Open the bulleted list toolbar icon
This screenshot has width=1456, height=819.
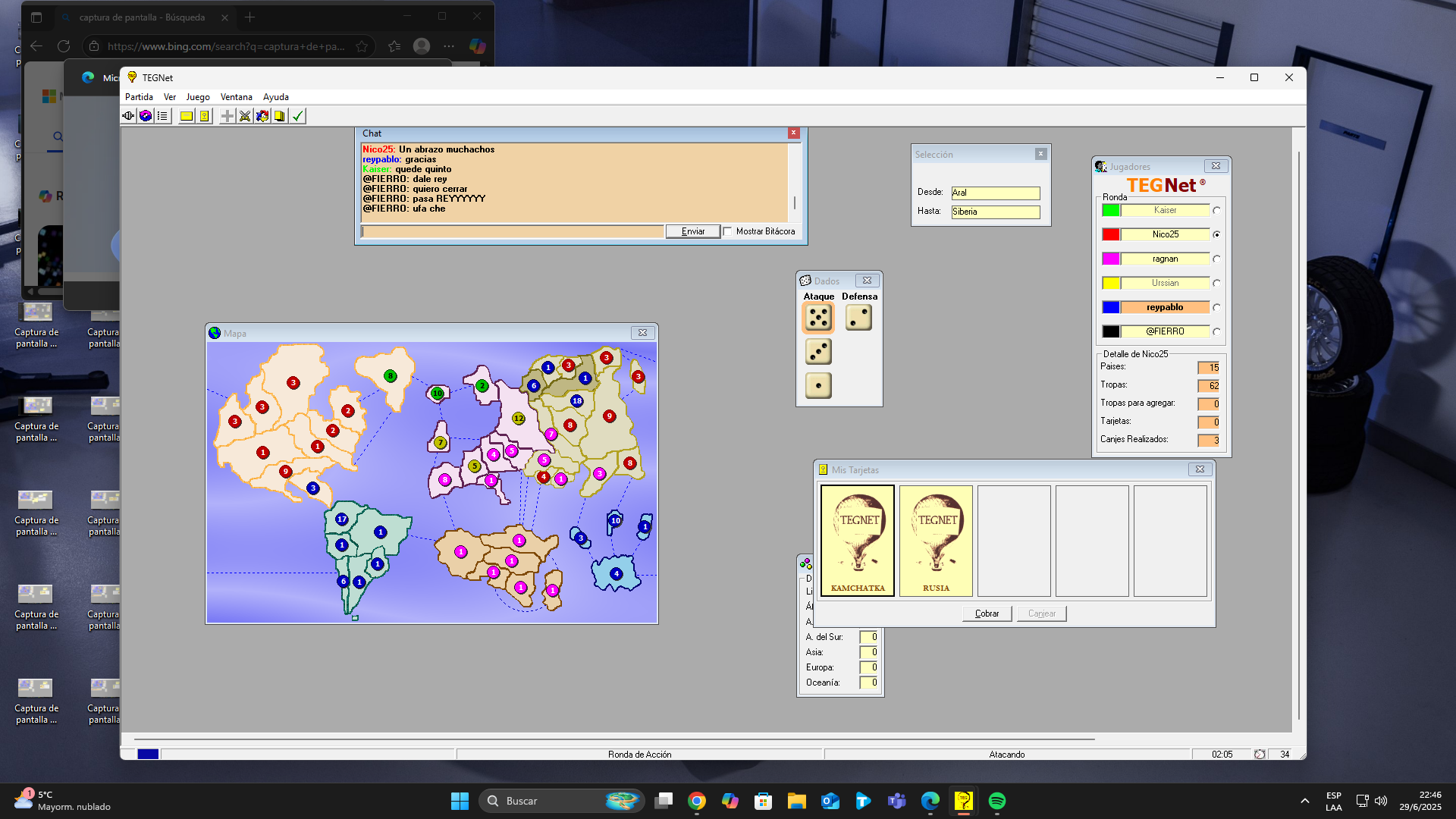162,116
